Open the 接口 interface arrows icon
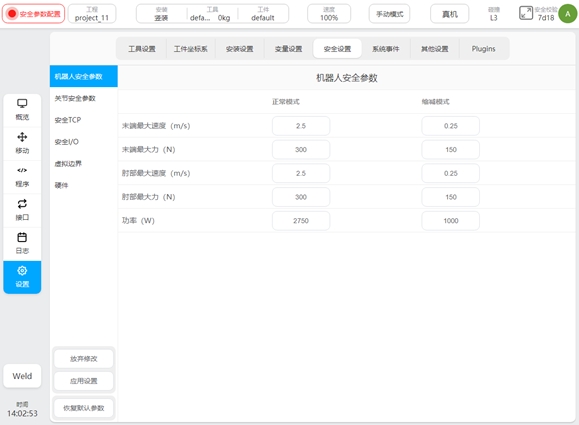The width and height of the screenshot is (579, 425). coord(22,204)
